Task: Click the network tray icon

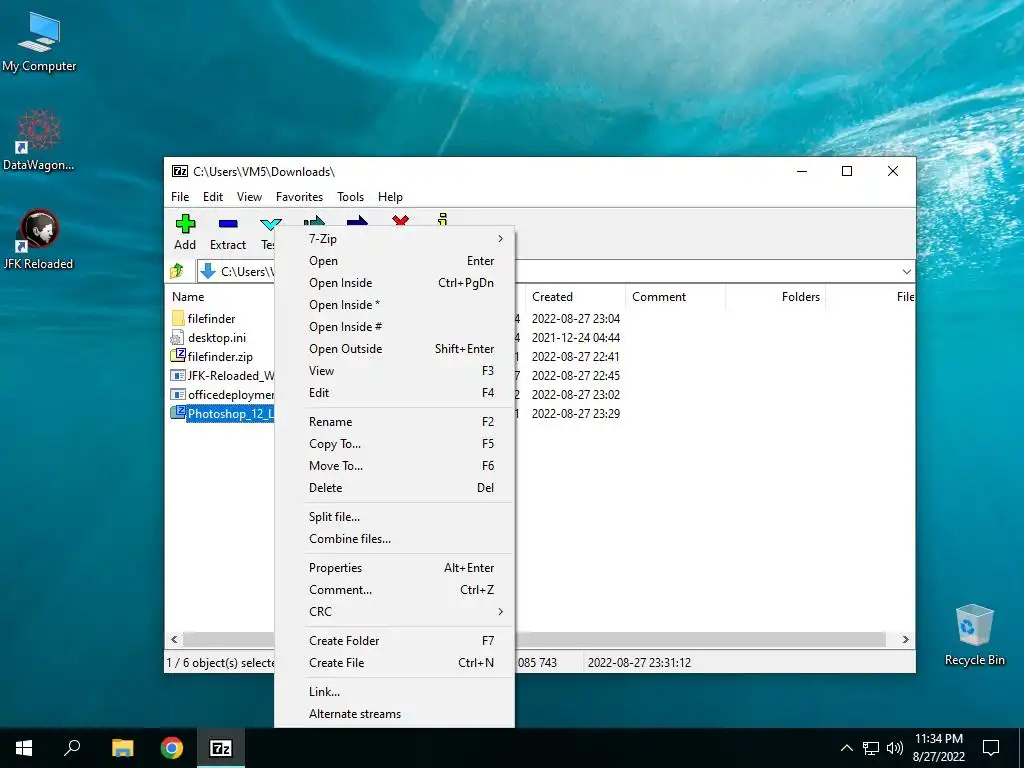Action: (x=871, y=748)
